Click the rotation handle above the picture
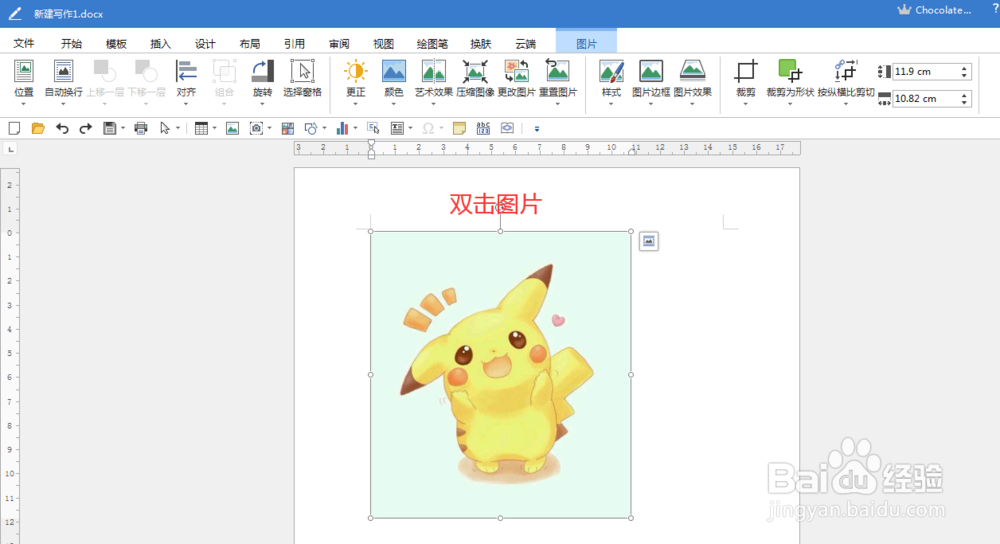Viewport: 1000px width, 544px height. pyautogui.click(x=501, y=207)
